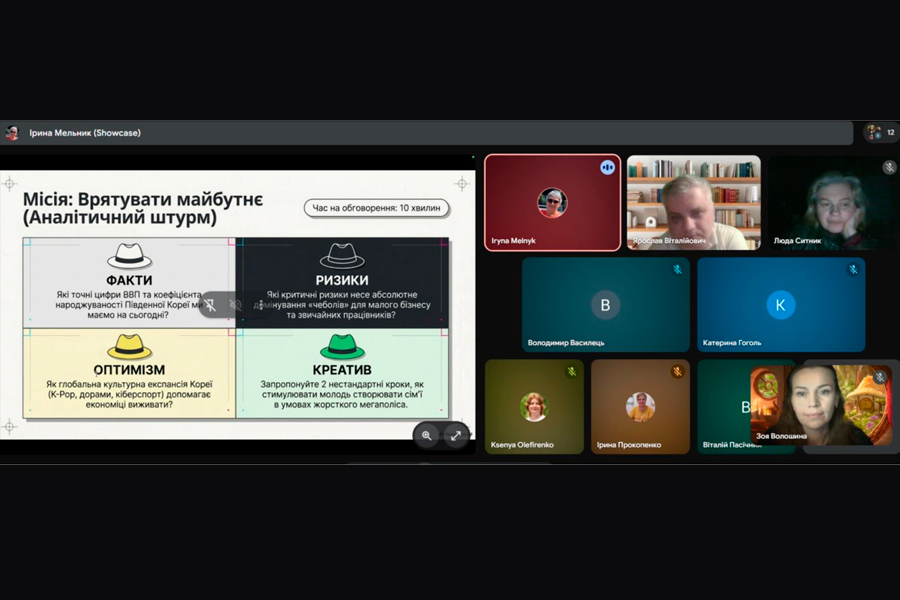Click subtitle '(Аналітичний штурм)' on slide
Screen dimensions: 900x600
pyautogui.click(x=120, y=218)
